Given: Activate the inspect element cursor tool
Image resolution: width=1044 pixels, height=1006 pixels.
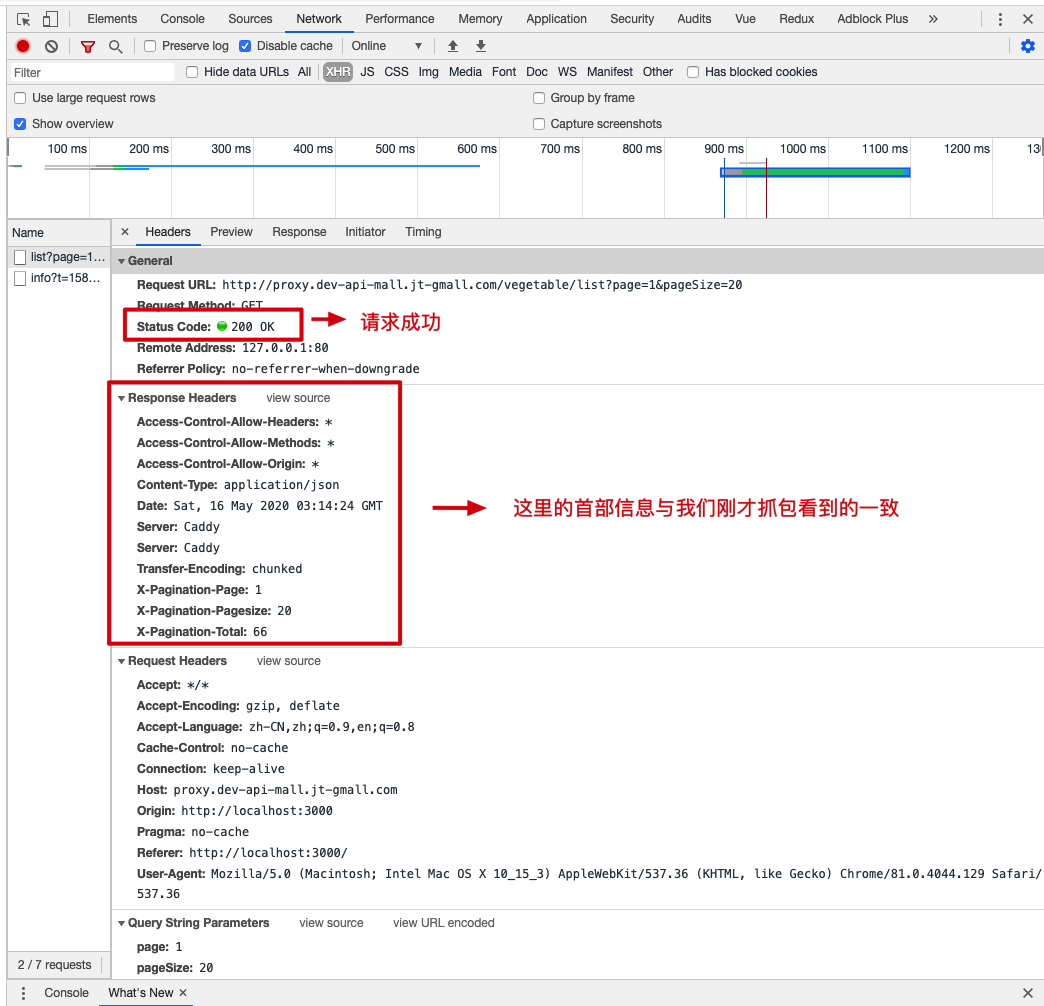Looking at the screenshot, I should [x=22, y=18].
